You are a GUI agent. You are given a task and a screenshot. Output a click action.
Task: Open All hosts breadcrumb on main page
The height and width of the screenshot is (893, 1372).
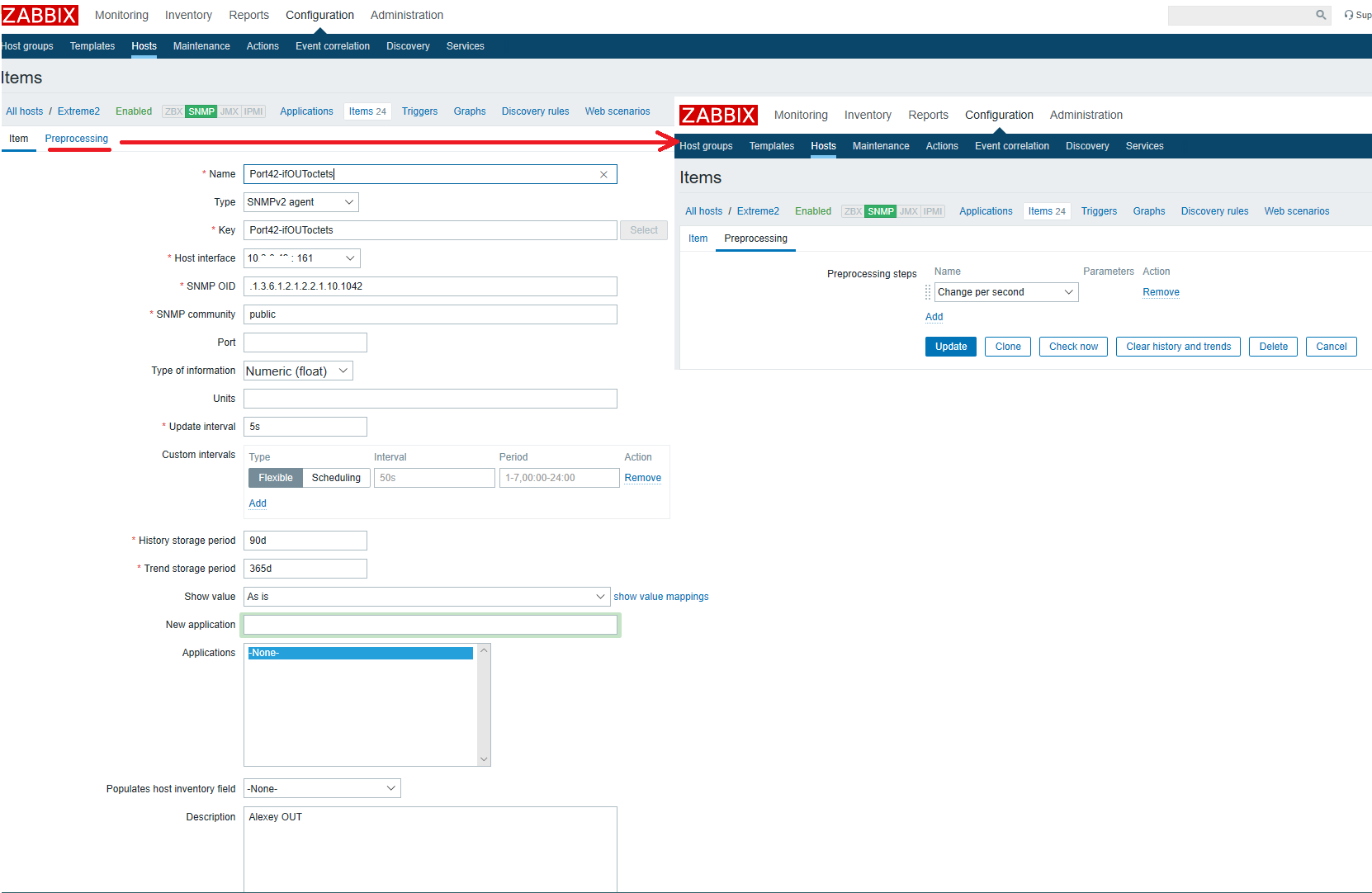25,111
